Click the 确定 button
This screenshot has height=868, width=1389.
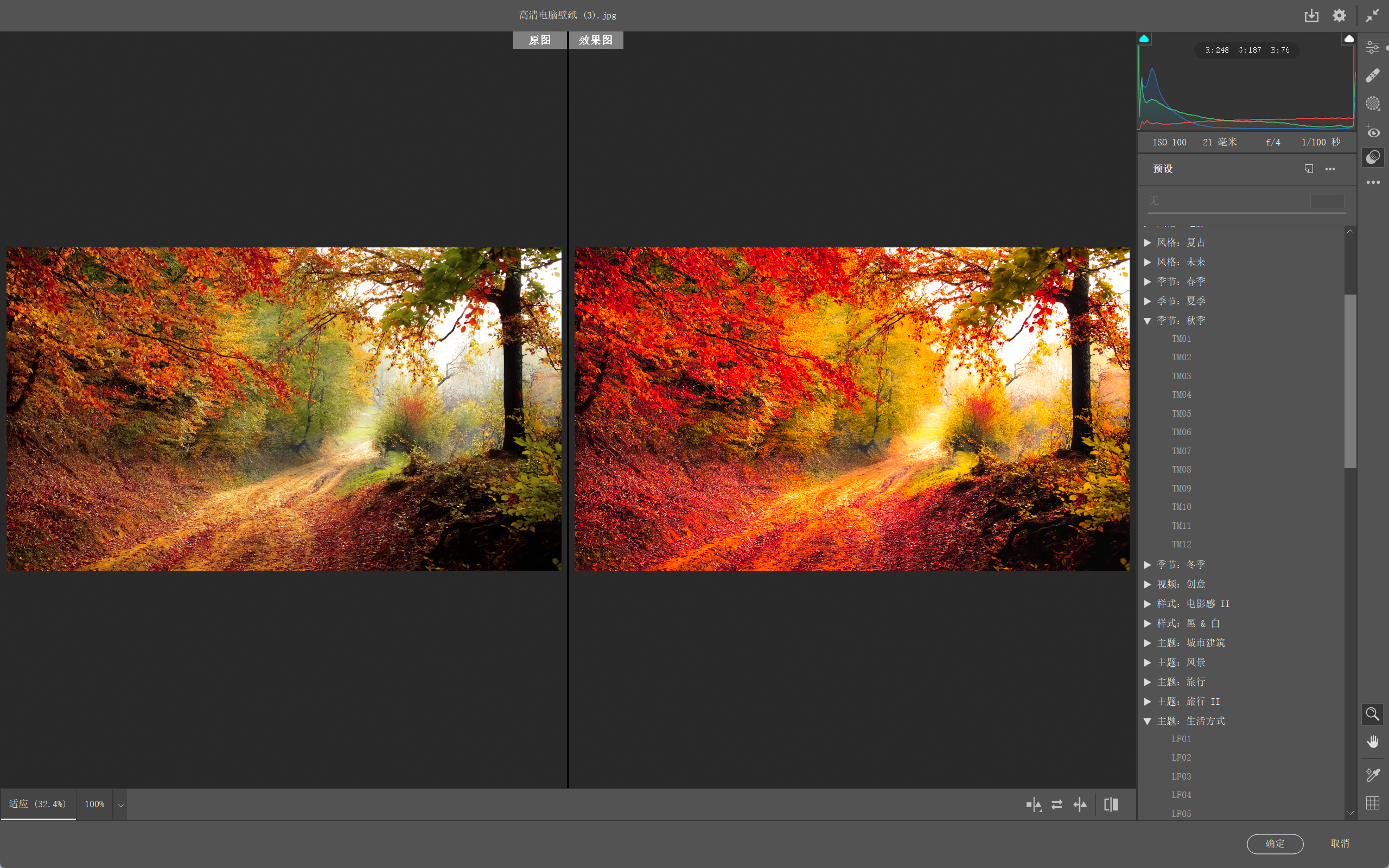pos(1275,843)
